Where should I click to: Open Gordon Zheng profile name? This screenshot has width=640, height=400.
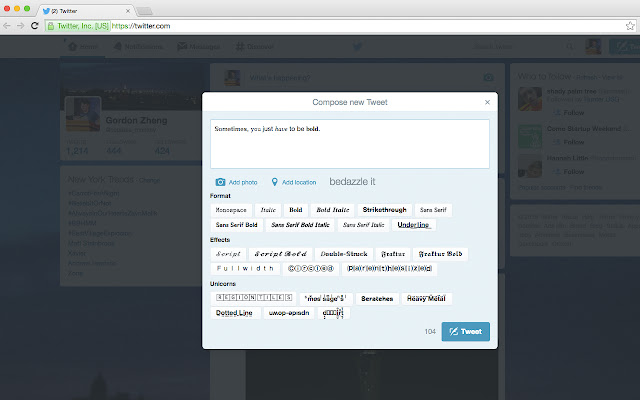136,120
